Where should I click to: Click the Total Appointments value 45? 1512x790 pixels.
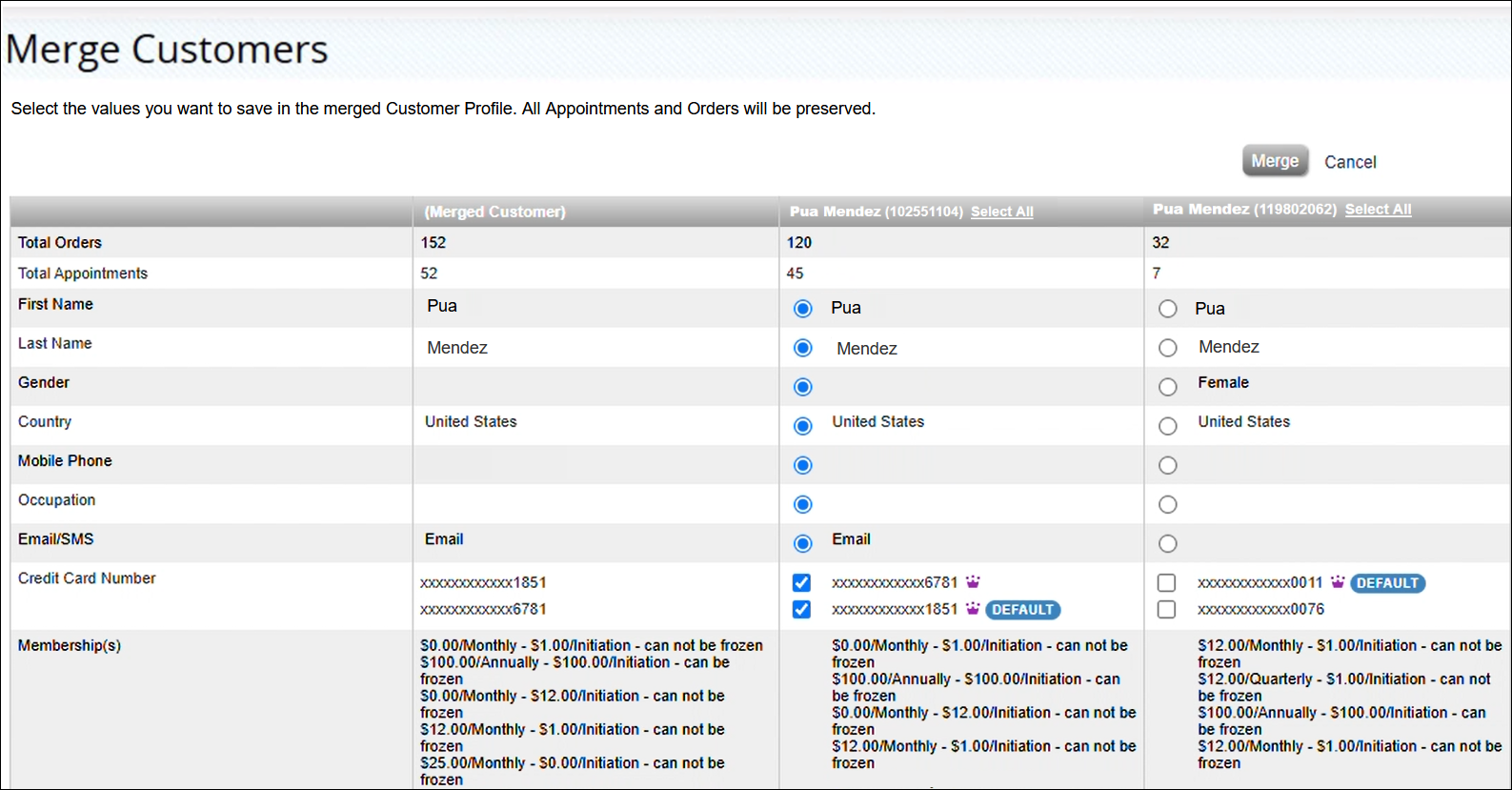point(796,273)
